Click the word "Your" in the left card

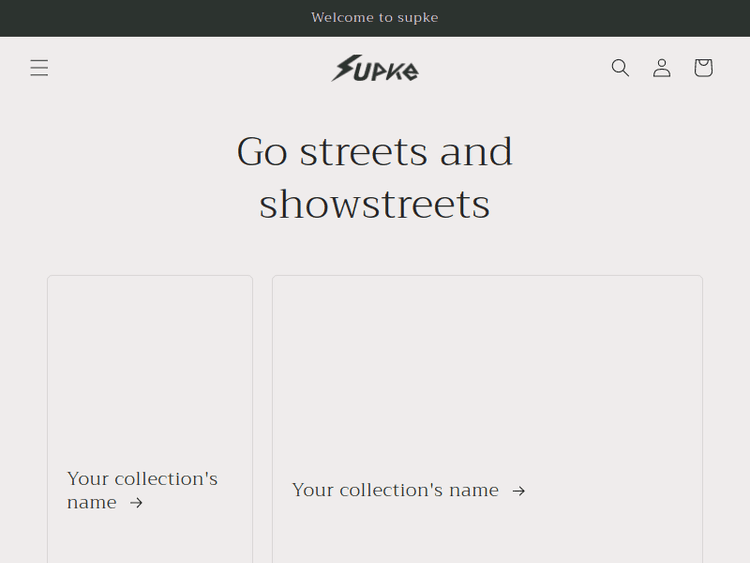coord(88,479)
